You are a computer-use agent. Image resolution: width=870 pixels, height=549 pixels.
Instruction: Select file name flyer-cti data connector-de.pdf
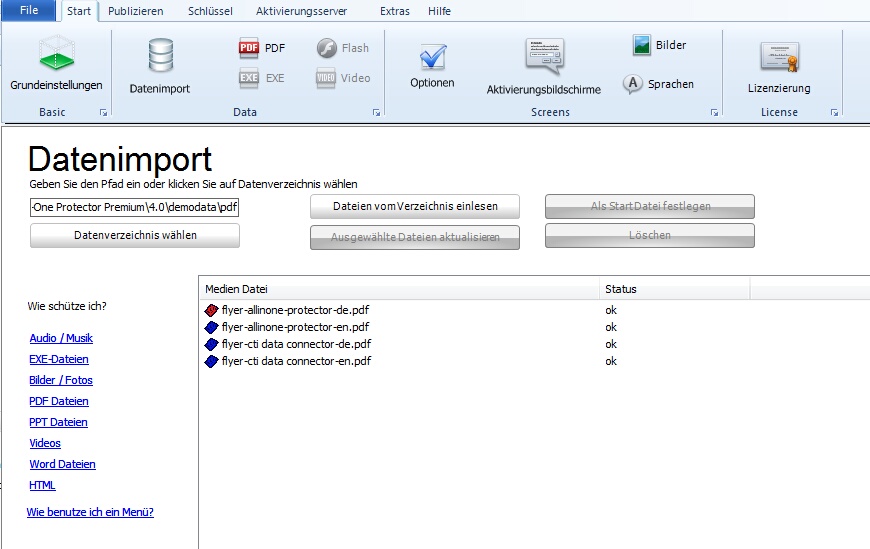pos(296,344)
